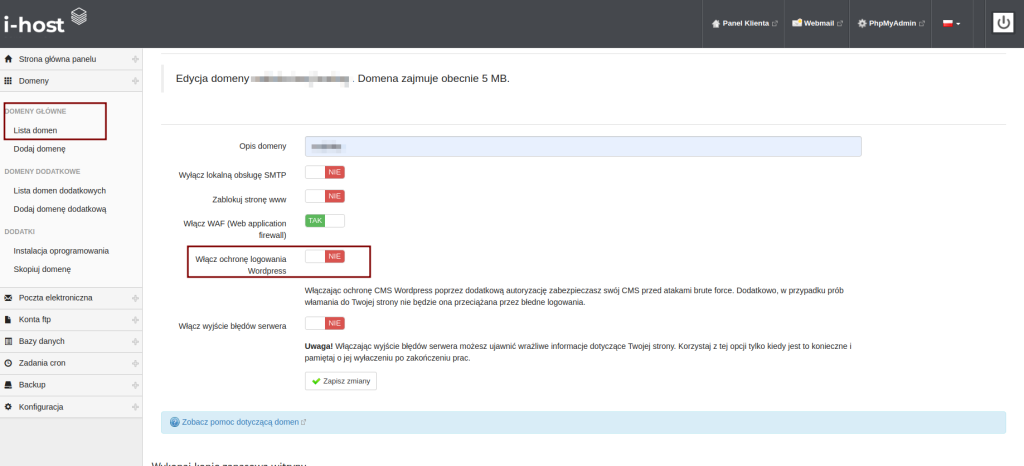The height and width of the screenshot is (466, 1024).
Task: Enable Wordpress login protection toggle
Action: pos(325,257)
